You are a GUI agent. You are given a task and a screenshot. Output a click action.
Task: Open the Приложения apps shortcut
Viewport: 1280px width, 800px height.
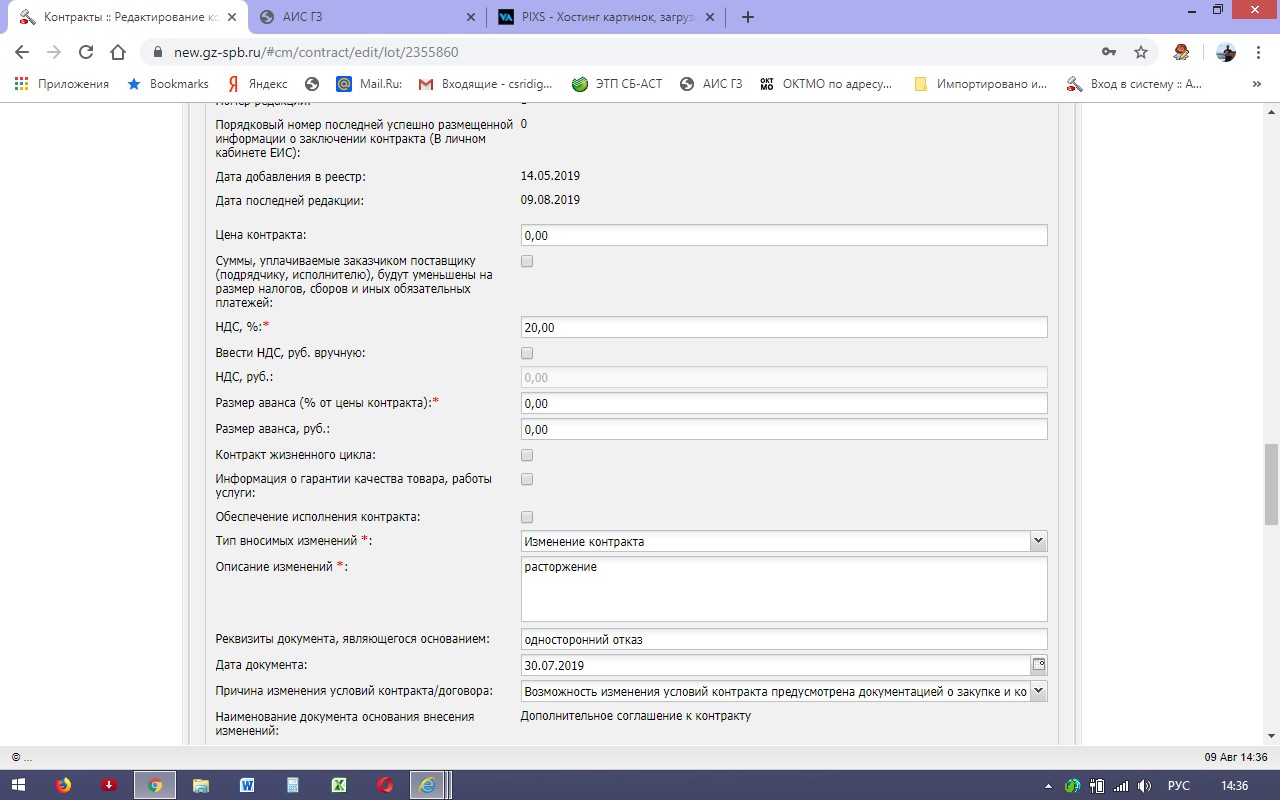pyautogui.click(x=62, y=85)
